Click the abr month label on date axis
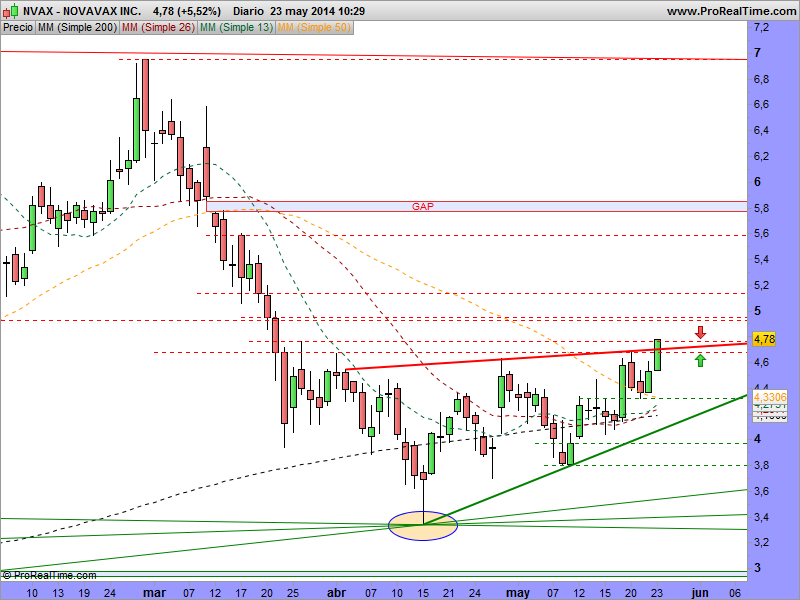 [x=336, y=593]
